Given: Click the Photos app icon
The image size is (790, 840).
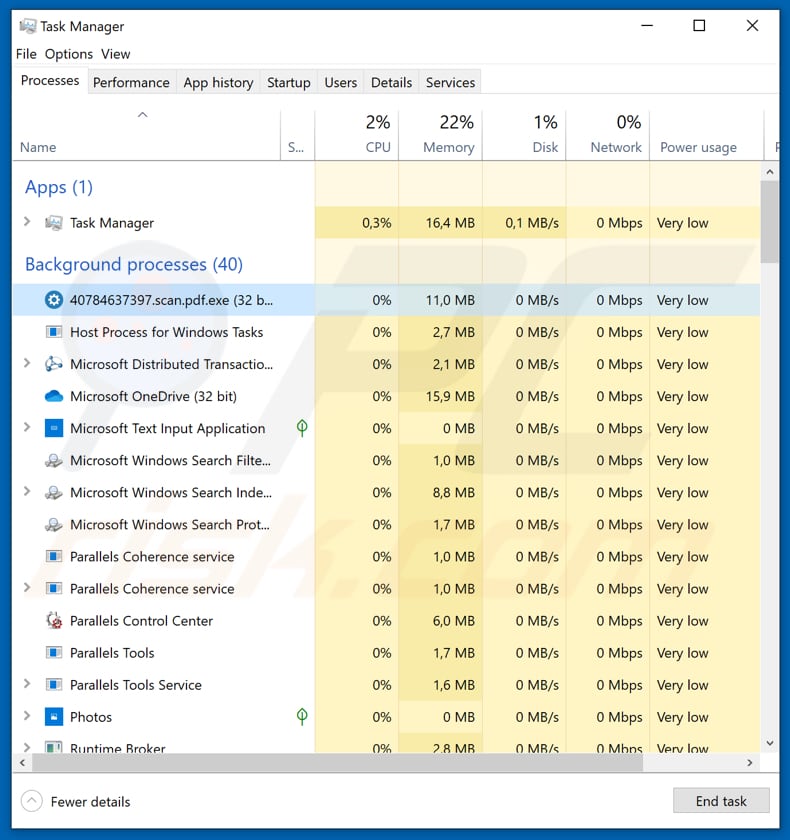Looking at the screenshot, I should [x=54, y=717].
